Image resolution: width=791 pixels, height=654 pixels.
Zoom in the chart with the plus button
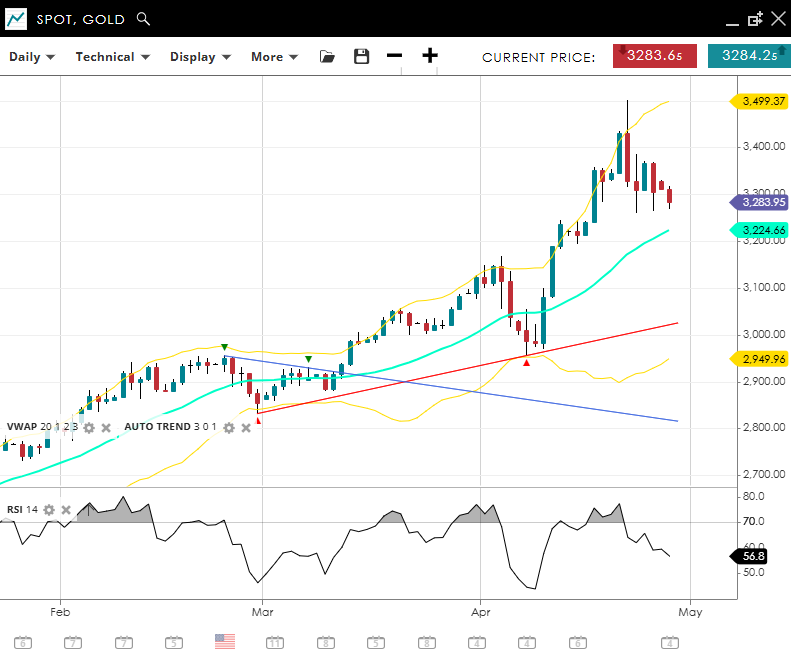click(x=430, y=56)
